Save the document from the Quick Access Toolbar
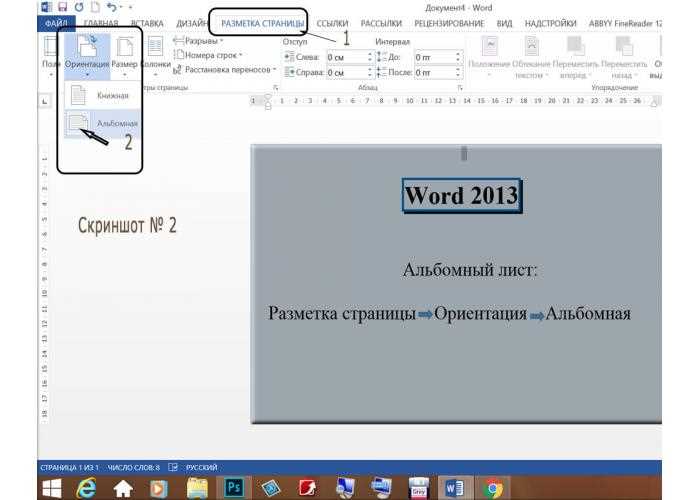 [62, 7]
